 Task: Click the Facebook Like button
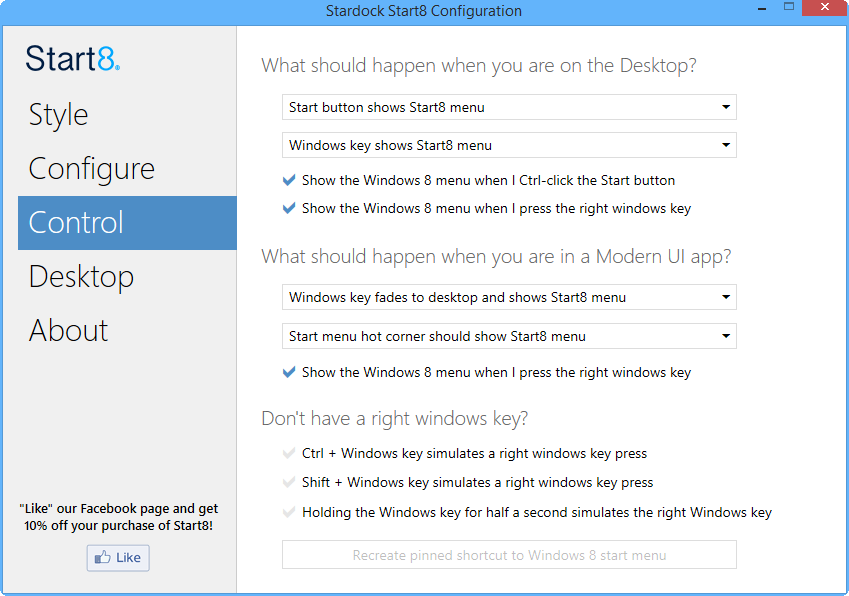coord(118,558)
